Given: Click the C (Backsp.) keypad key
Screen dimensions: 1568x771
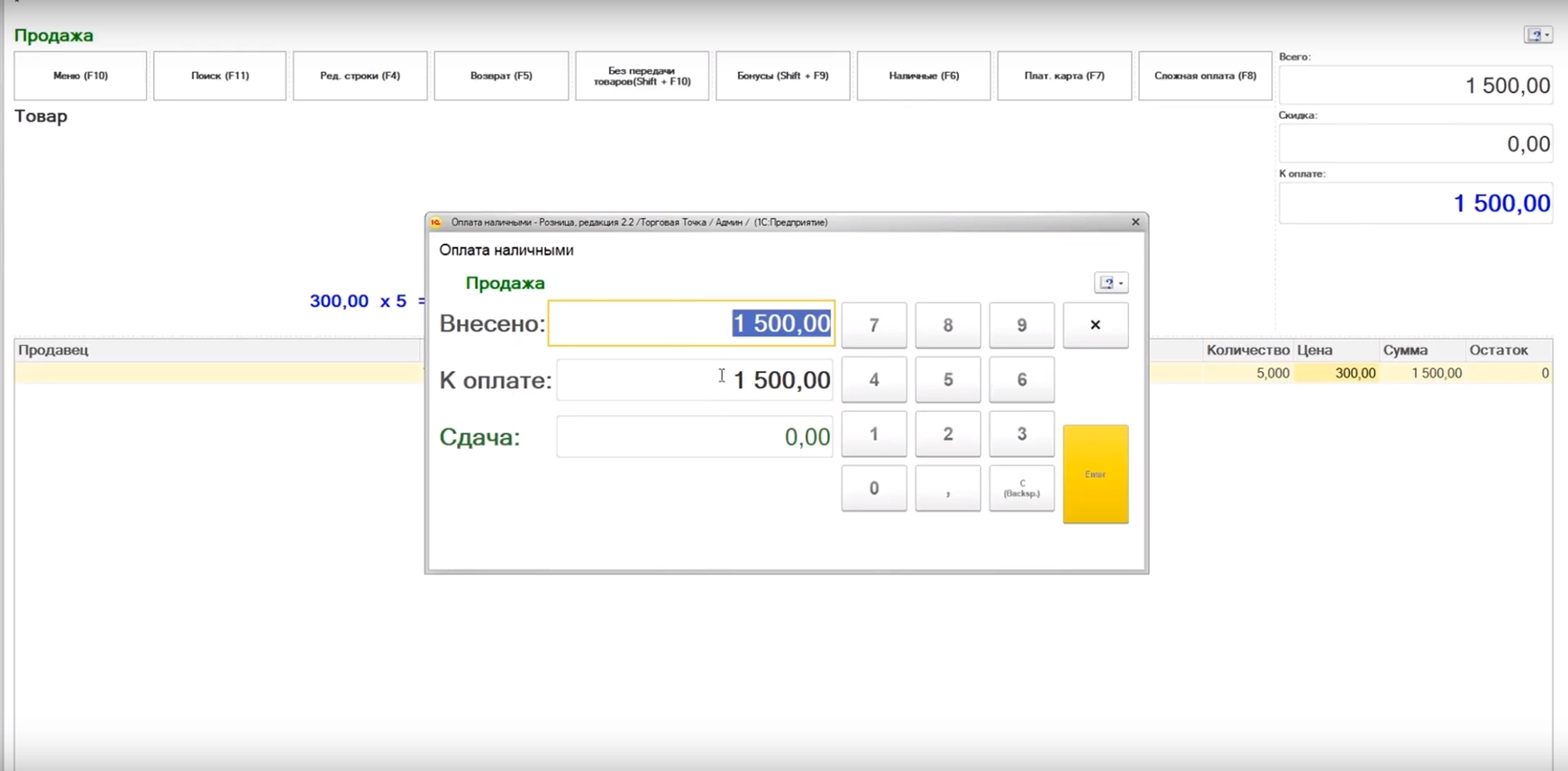Looking at the screenshot, I should pyautogui.click(x=1022, y=488).
